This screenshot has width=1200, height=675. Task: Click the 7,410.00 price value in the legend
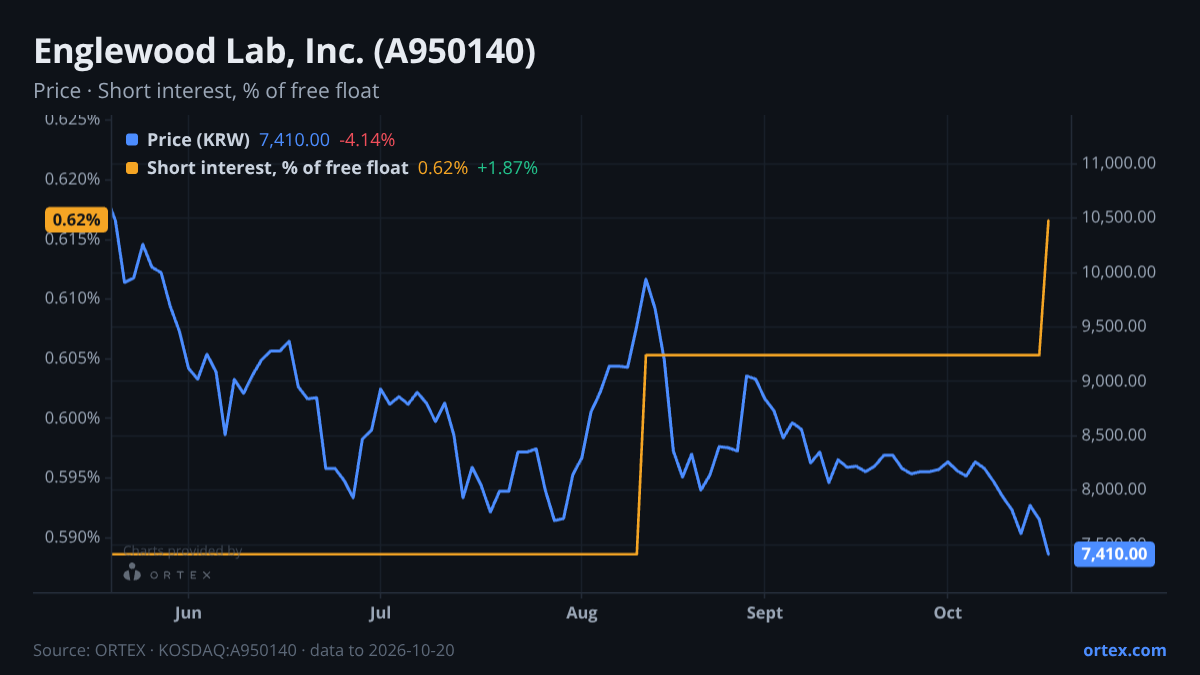(x=294, y=139)
